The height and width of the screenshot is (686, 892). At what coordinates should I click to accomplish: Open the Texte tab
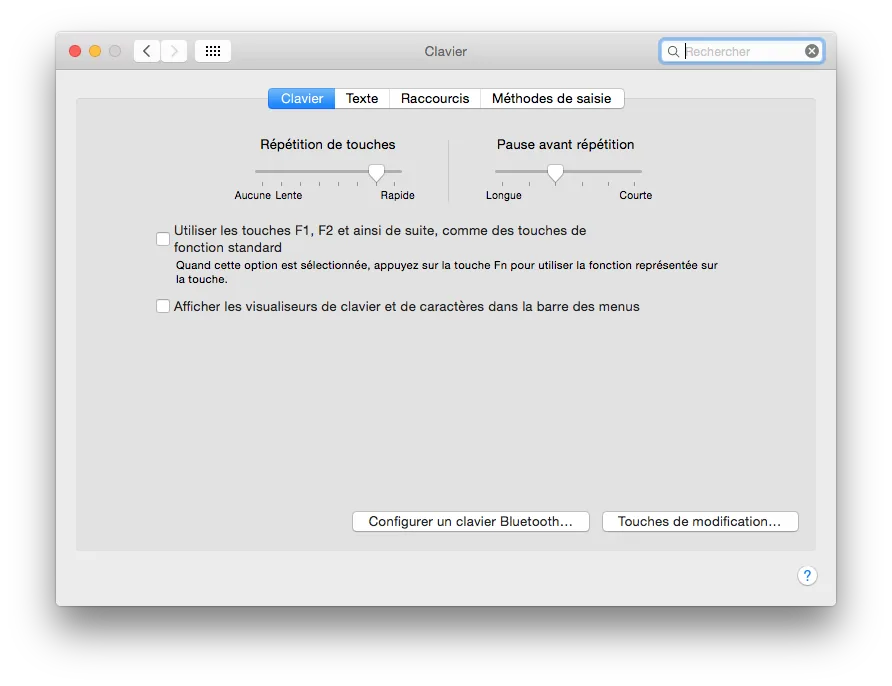[x=362, y=98]
